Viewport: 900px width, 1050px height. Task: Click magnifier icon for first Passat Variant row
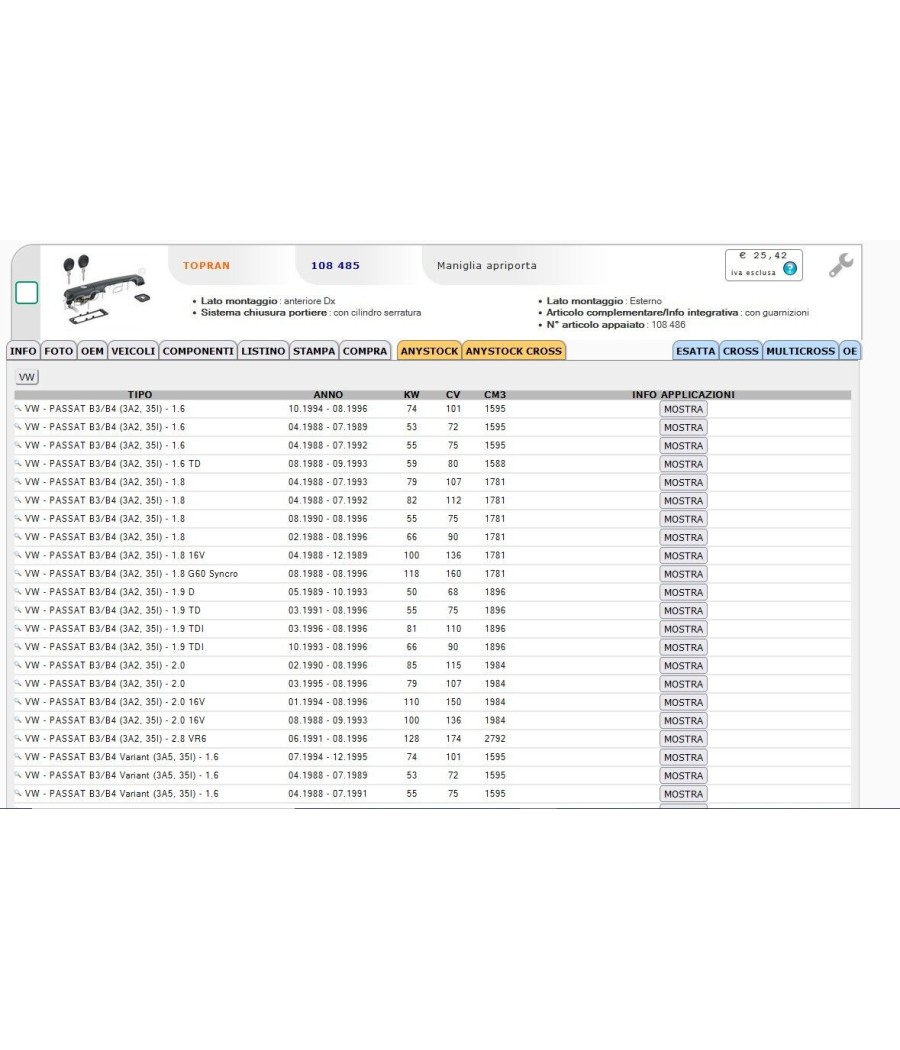click(x=18, y=757)
